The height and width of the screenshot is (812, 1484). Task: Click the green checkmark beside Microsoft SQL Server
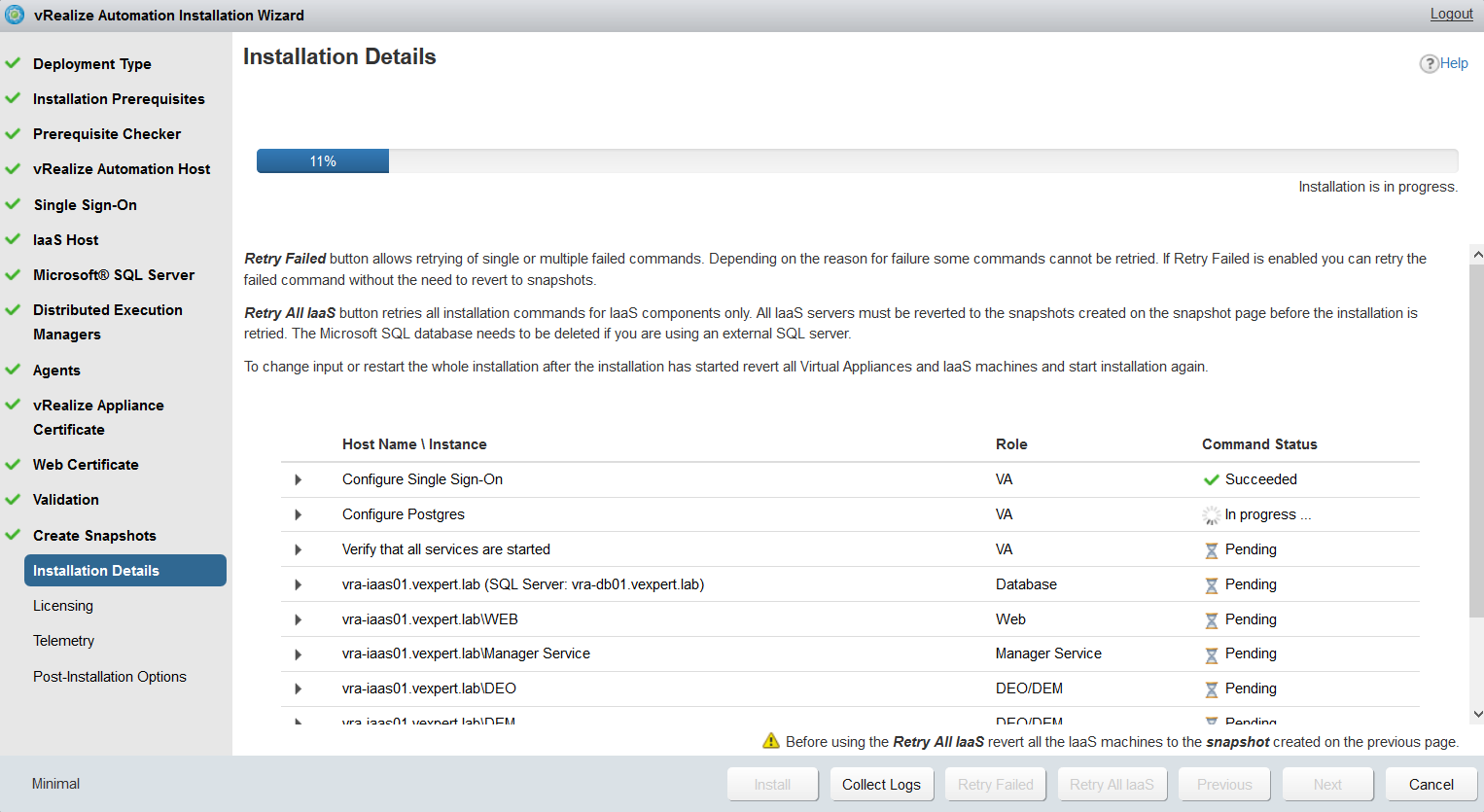tap(13, 274)
